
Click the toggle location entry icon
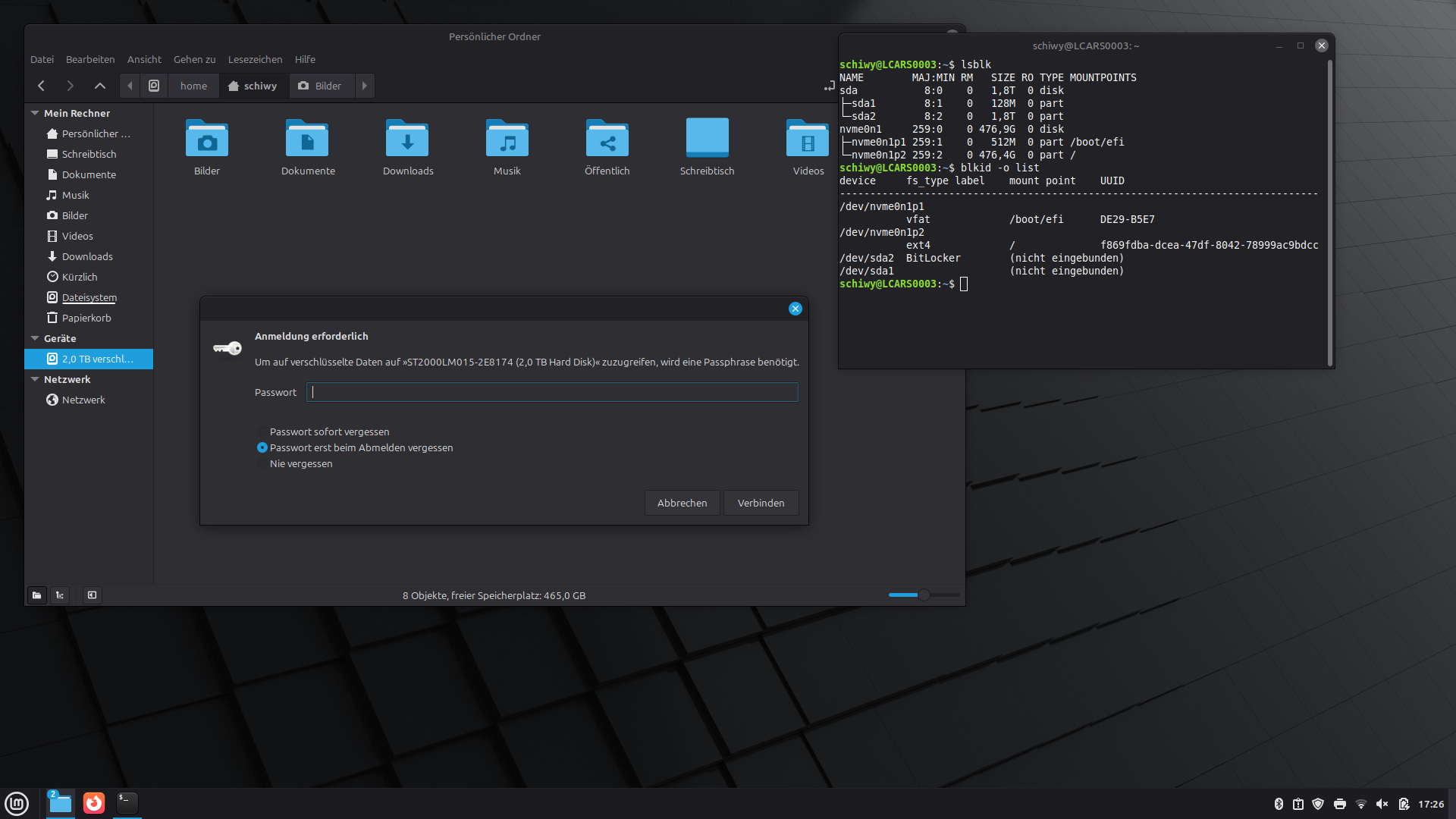(x=829, y=86)
